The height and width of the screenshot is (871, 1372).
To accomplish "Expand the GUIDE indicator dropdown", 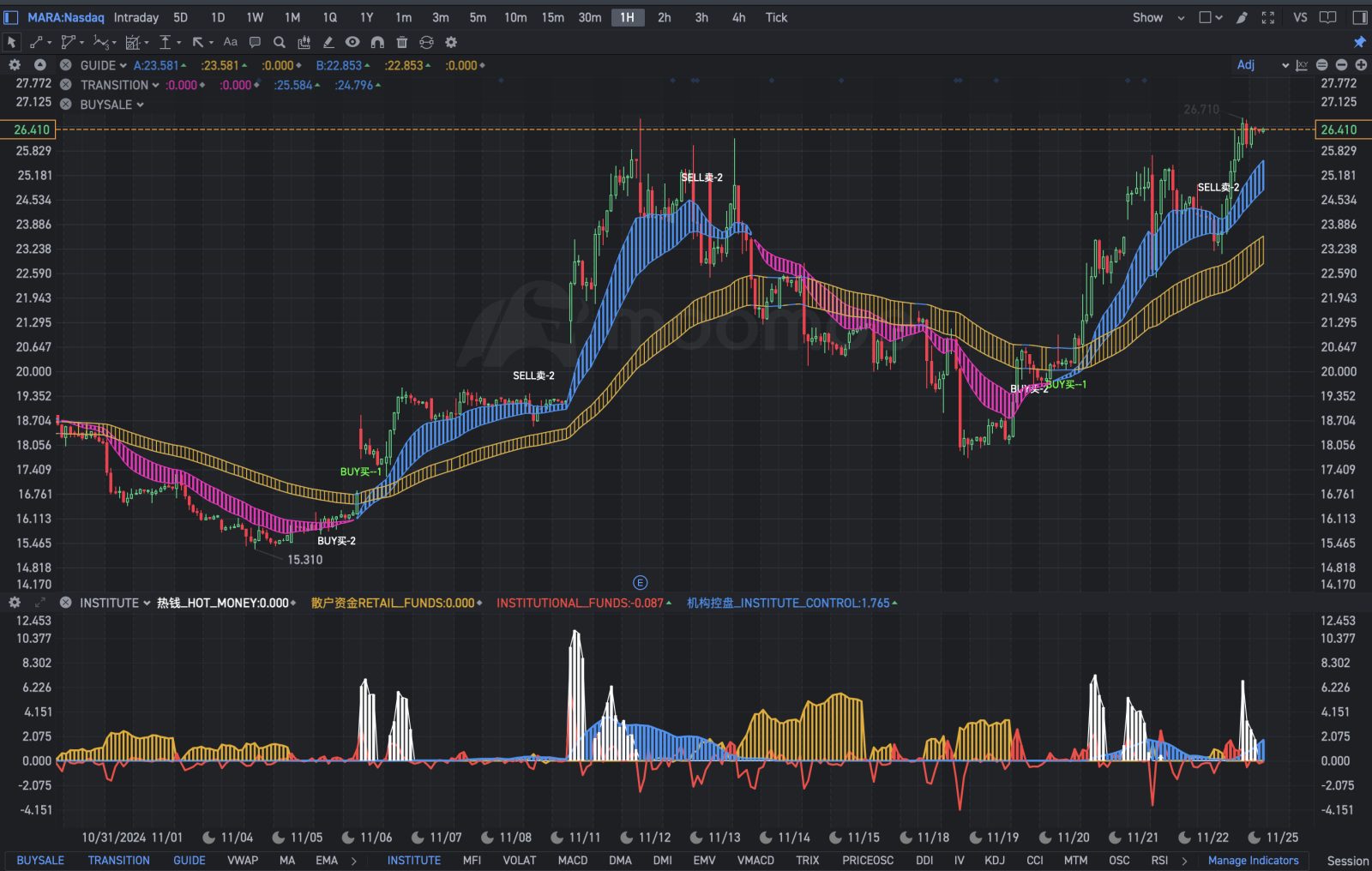I will 123,65.
